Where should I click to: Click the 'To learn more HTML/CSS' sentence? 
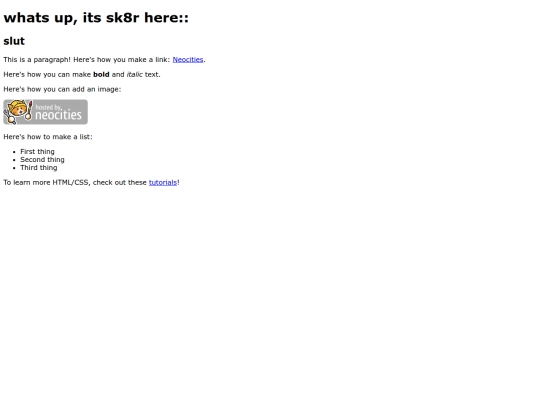[x=91, y=183]
